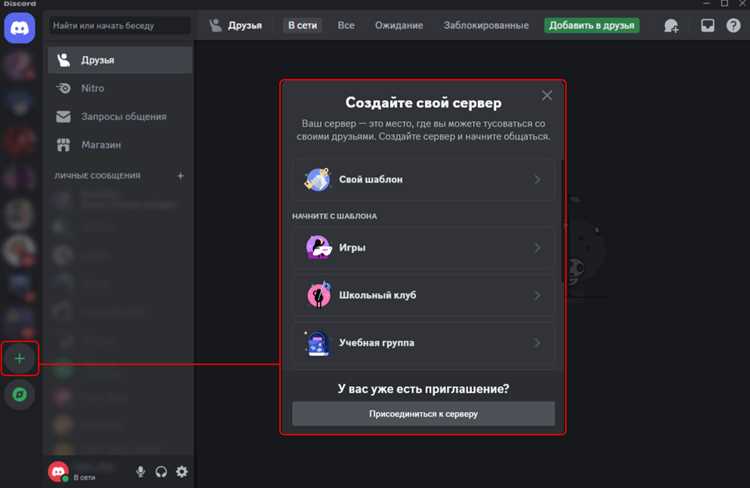Click the green plus Add a Server button
750x488 pixels.
(x=20, y=358)
